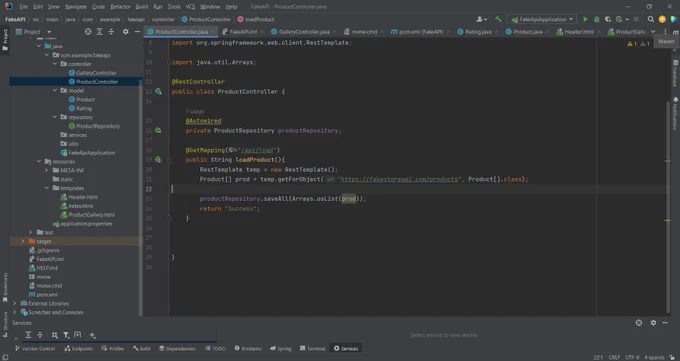680x361 pixels.
Task: Click Group By icon in Services toolbar
Action: [x=55, y=335]
